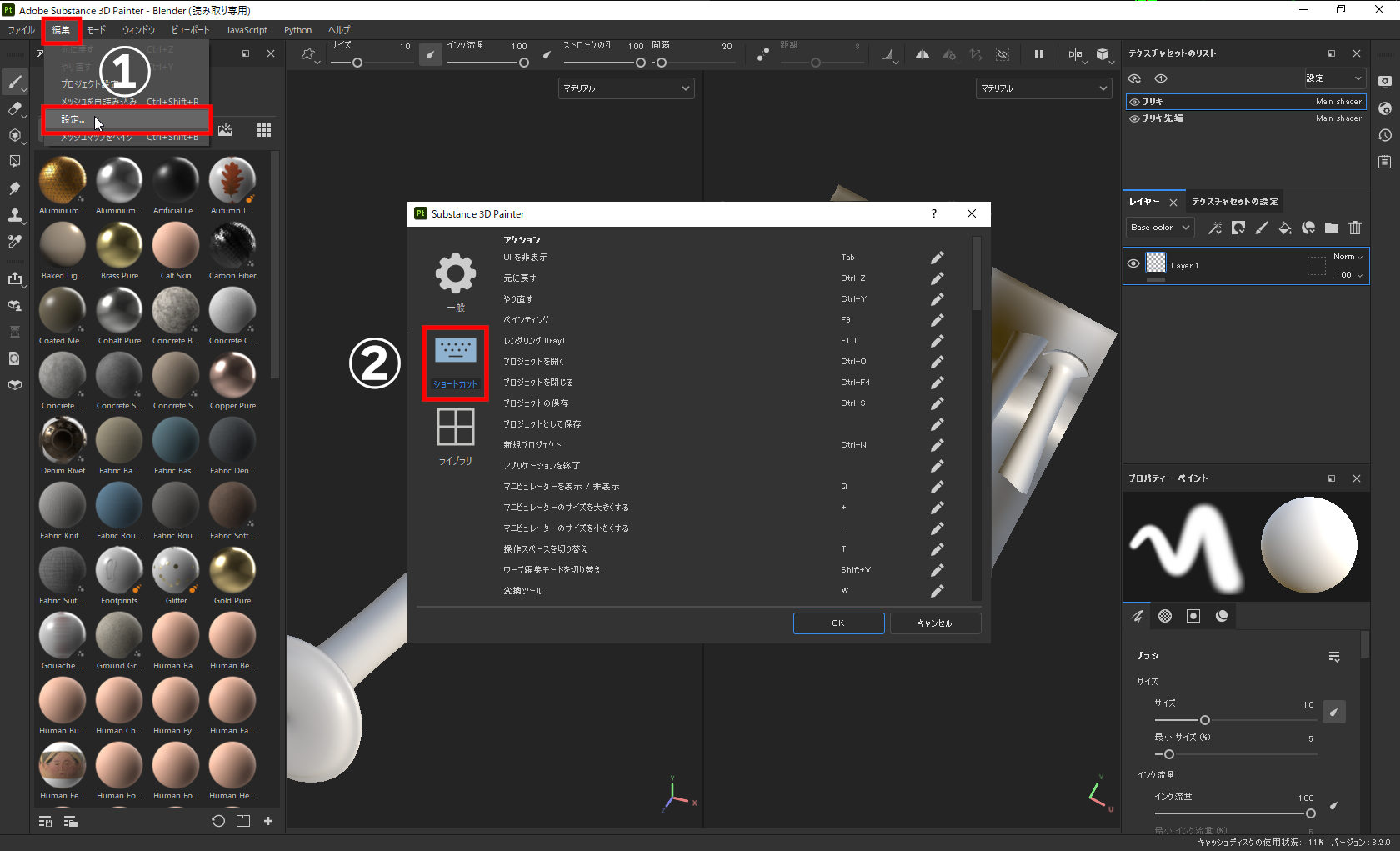Toggle visibility of ブリキ先端 texture set

[1134, 118]
